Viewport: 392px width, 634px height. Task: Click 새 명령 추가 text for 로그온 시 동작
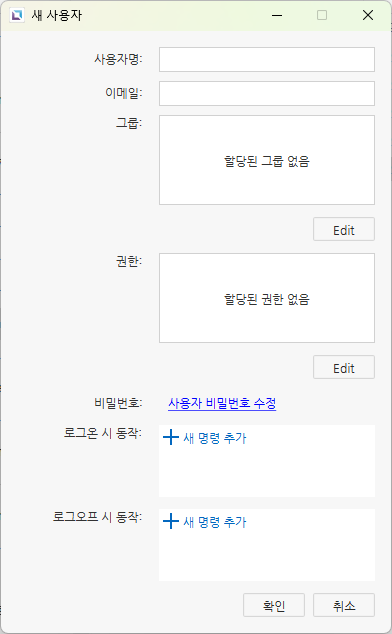(x=215, y=438)
